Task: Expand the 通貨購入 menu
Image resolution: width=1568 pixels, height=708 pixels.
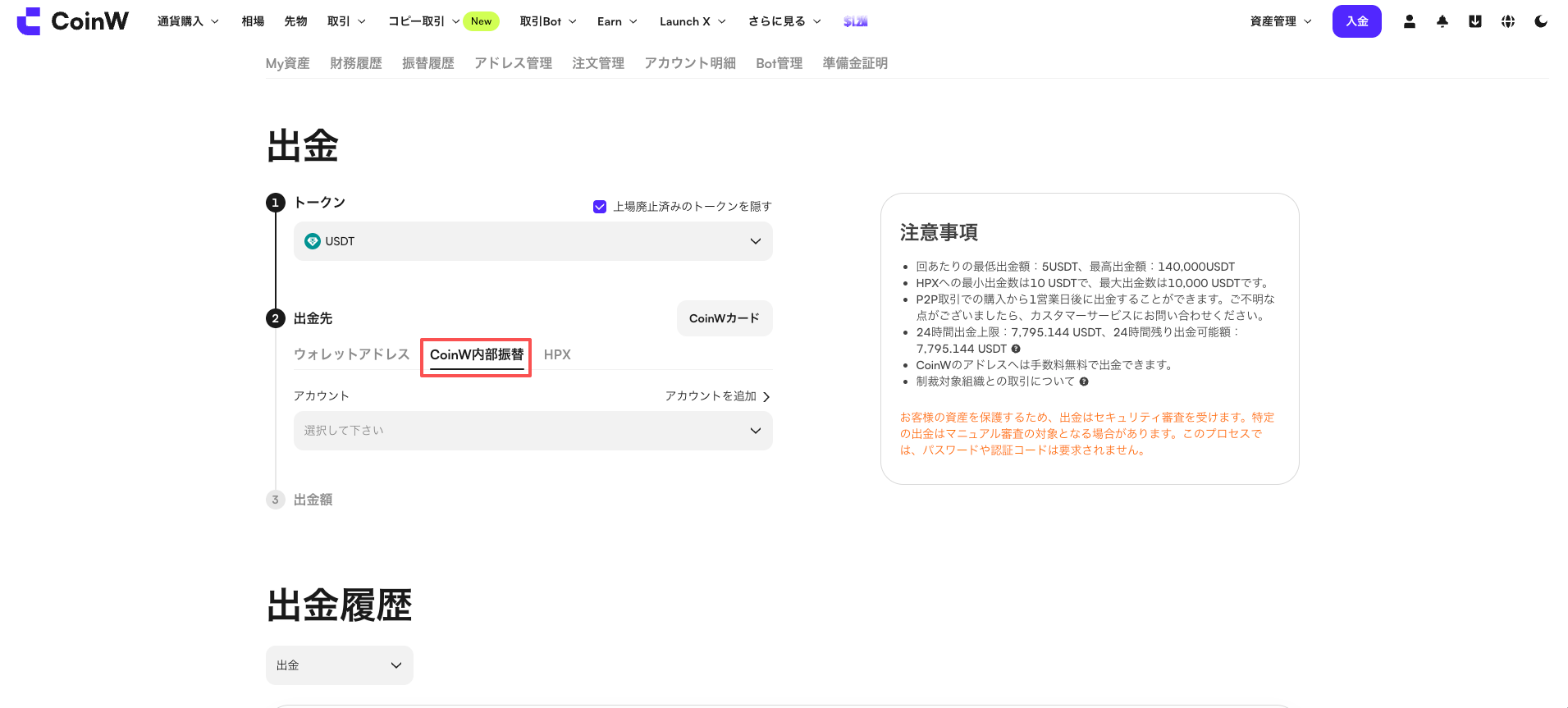Action: pos(188,21)
